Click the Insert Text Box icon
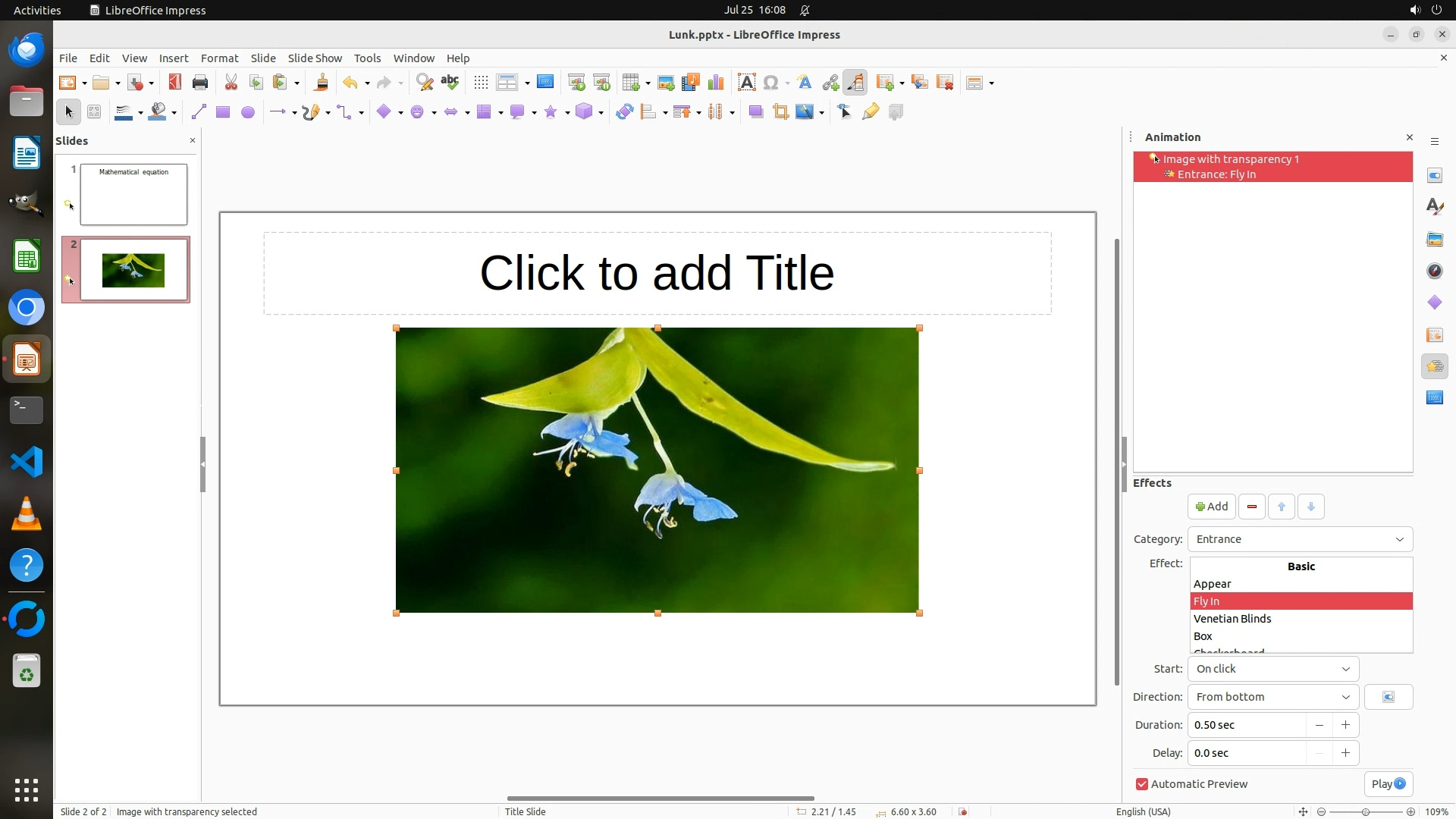 (x=746, y=83)
